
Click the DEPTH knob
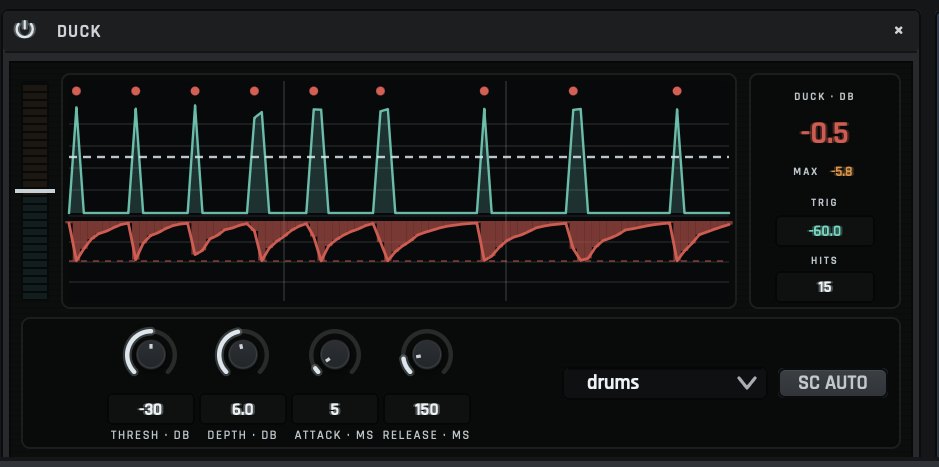[x=243, y=354]
